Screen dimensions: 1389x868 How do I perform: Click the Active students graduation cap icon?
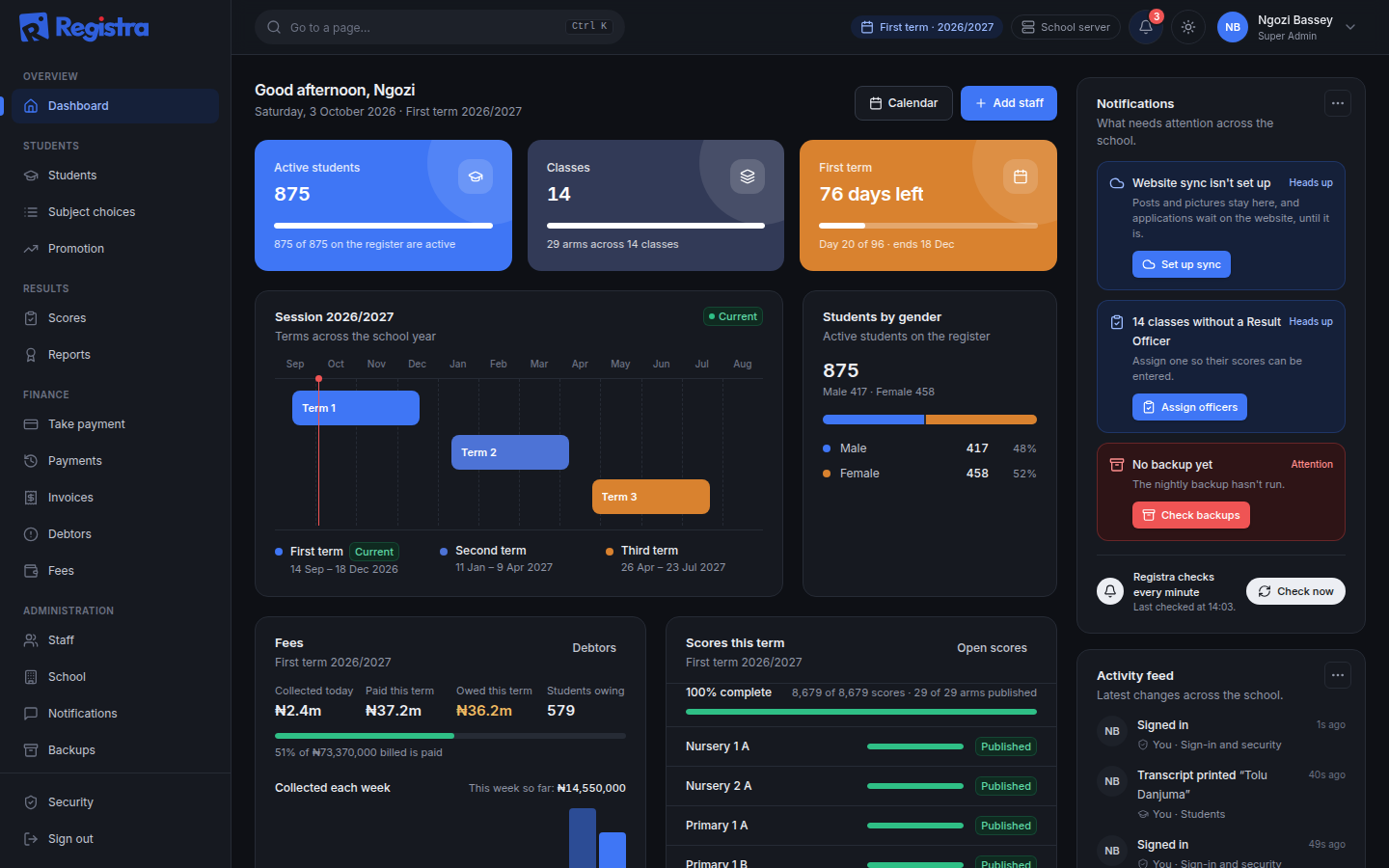[476, 176]
